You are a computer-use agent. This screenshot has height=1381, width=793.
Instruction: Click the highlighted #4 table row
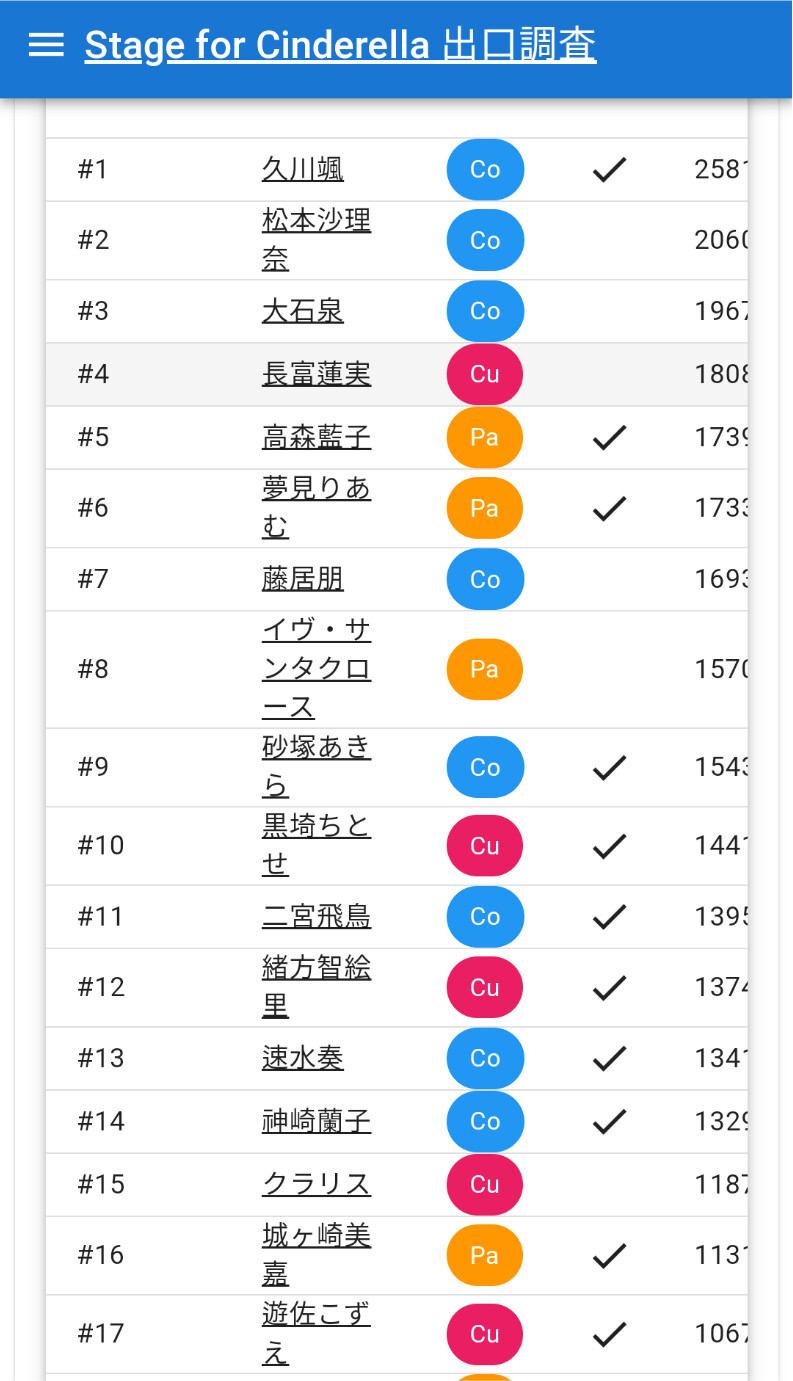pos(200,374)
